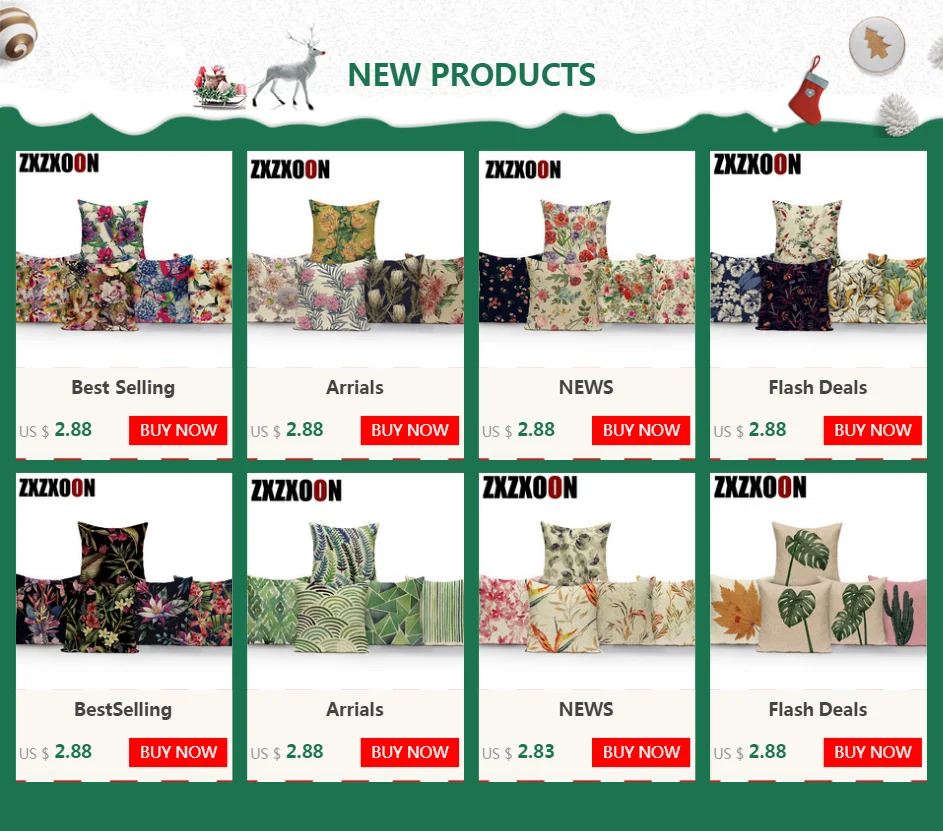This screenshot has height=831, width=943.
Task: Click the 2.83 price on bottom NEWS
Action: point(536,752)
